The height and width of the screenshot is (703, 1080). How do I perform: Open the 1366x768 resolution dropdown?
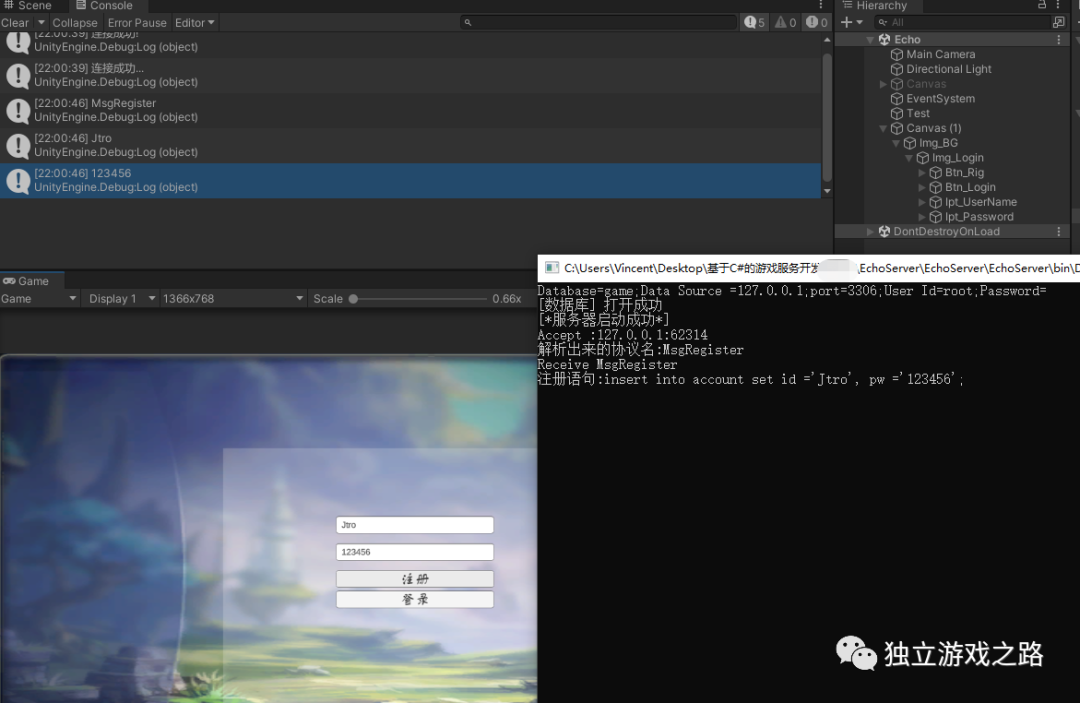click(233, 299)
